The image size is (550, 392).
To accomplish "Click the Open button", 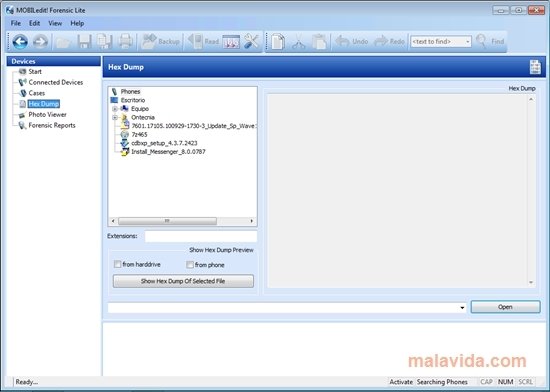I will [x=505, y=307].
